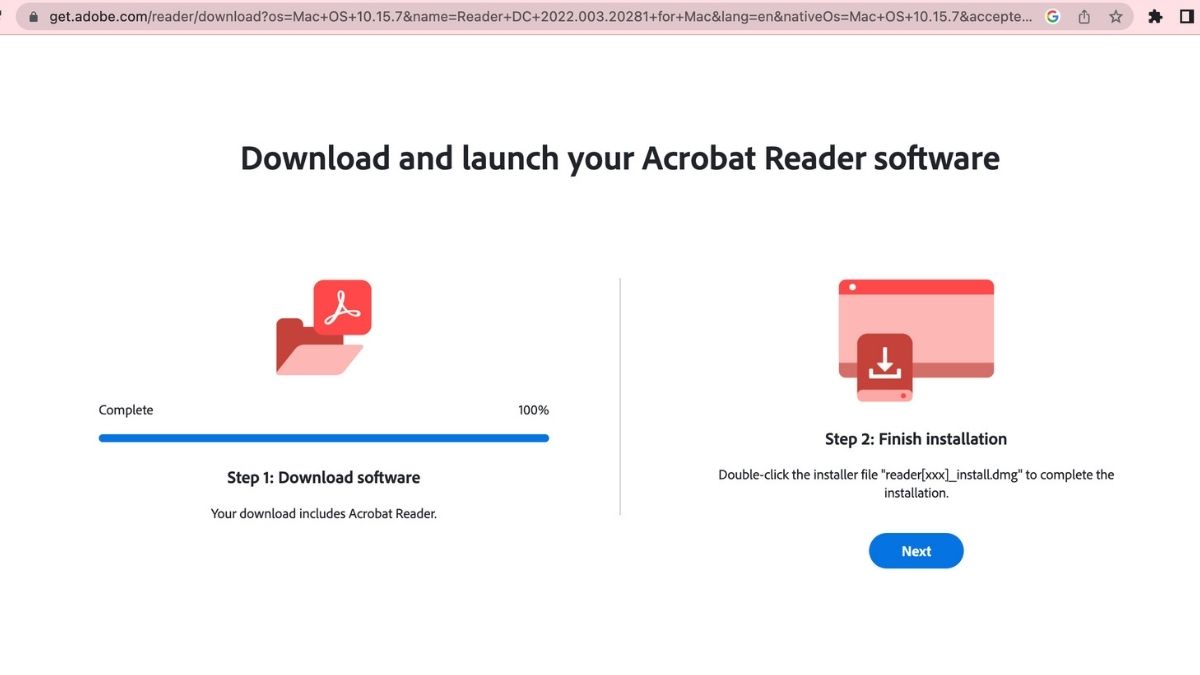Click the Step 1: Download software heading
Image resolution: width=1200 pixels, height=675 pixels.
tap(323, 477)
